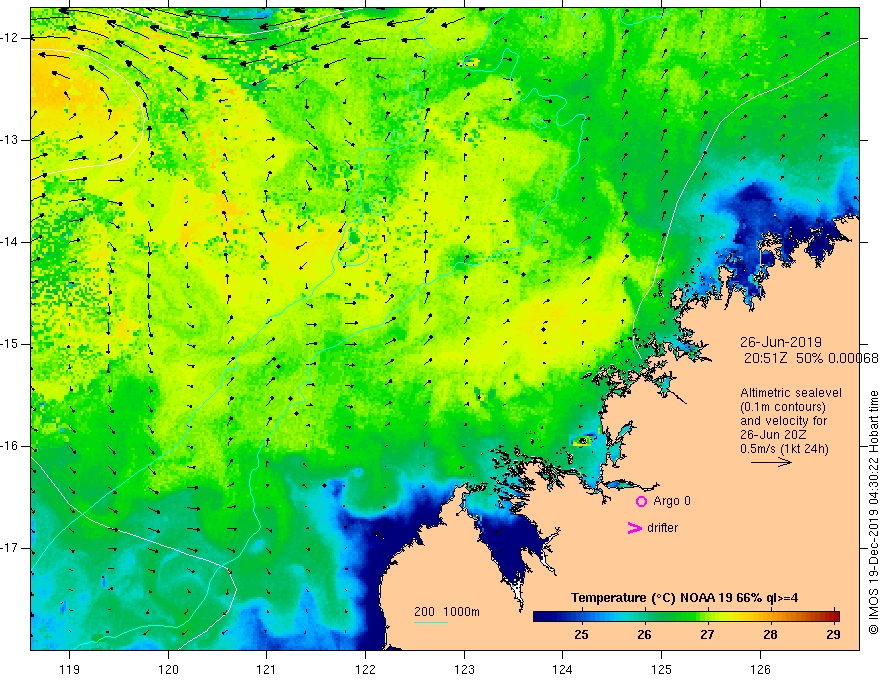Click the color bar value 29
The height and width of the screenshot is (680, 880).
[833, 635]
